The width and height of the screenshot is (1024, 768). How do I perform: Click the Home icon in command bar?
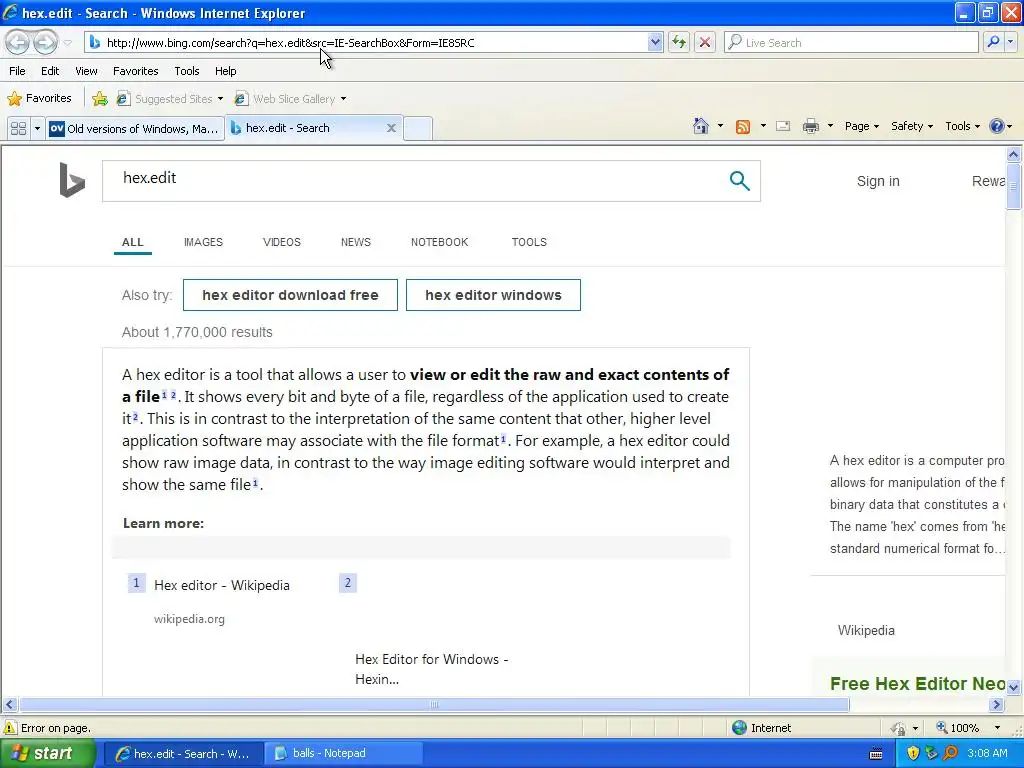pyautogui.click(x=701, y=126)
